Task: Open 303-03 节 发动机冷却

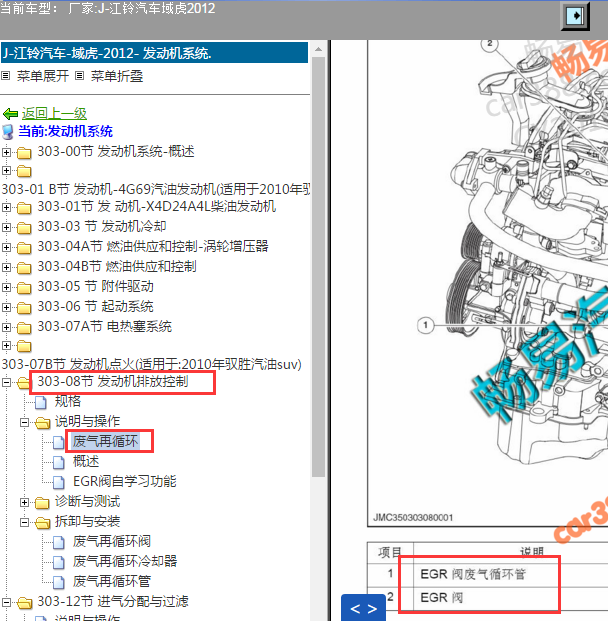Action: [102, 226]
